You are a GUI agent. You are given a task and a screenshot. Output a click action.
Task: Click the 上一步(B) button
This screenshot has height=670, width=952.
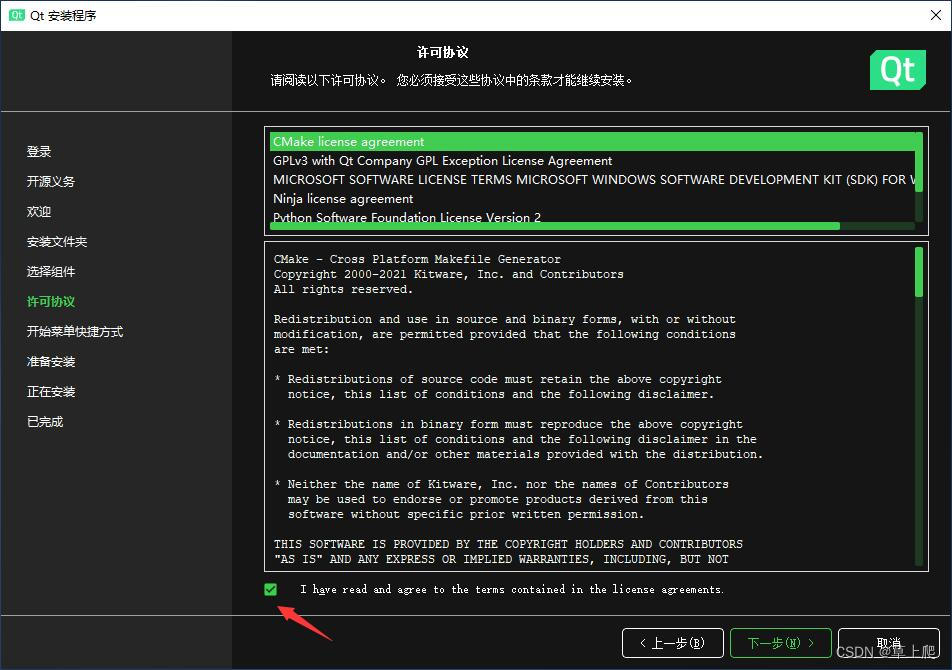tap(672, 643)
